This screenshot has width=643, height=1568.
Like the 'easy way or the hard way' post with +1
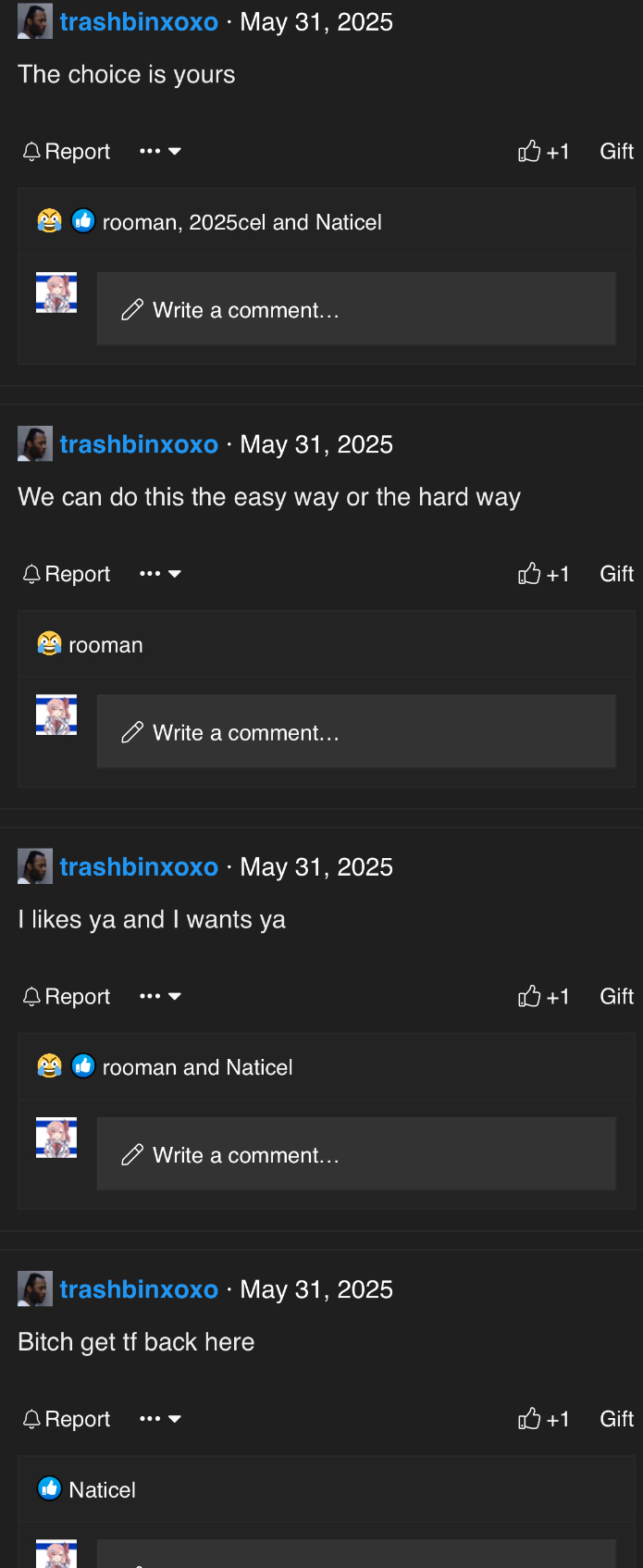coord(543,574)
